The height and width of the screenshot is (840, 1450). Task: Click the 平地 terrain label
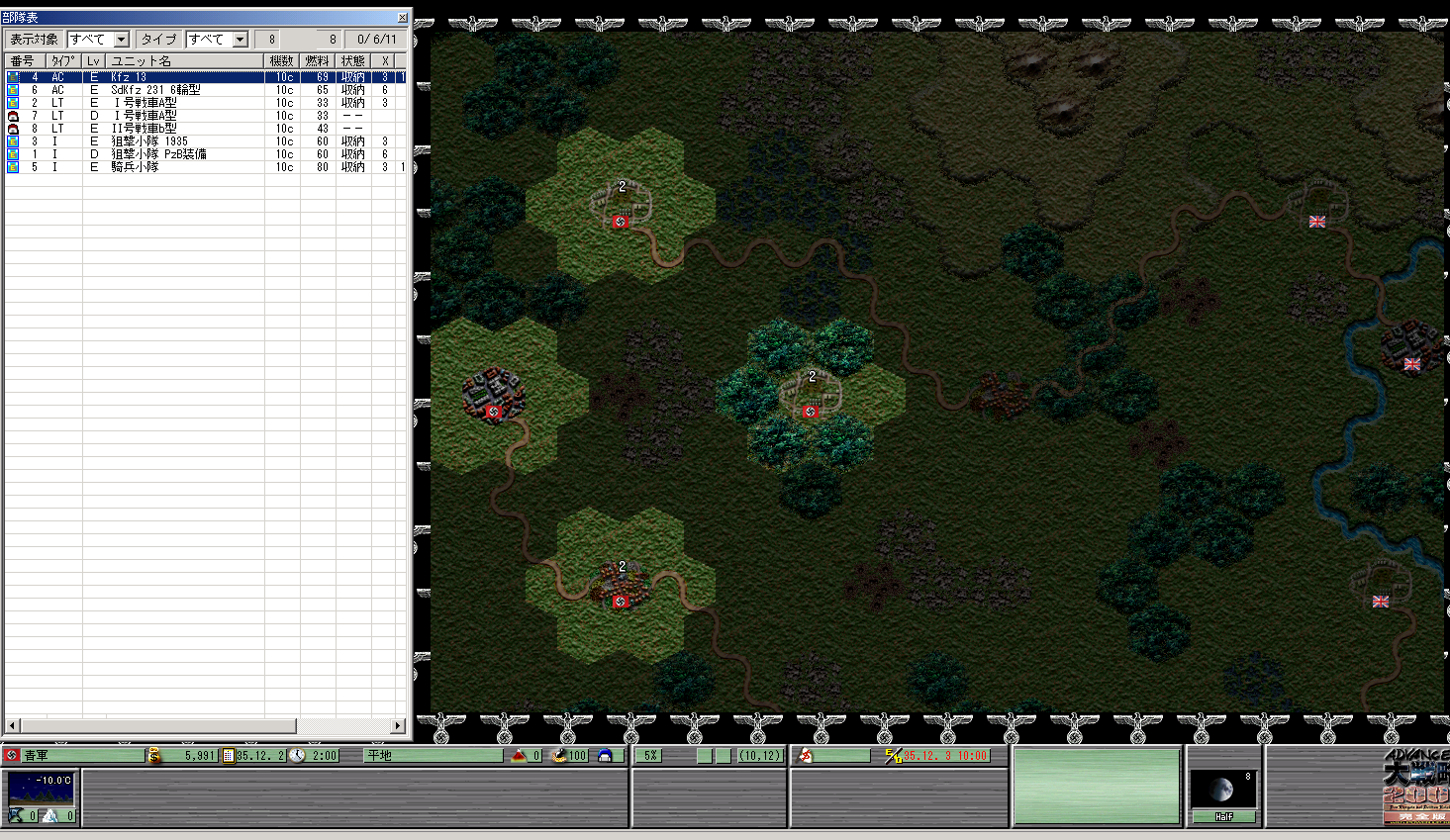click(x=380, y=756)
